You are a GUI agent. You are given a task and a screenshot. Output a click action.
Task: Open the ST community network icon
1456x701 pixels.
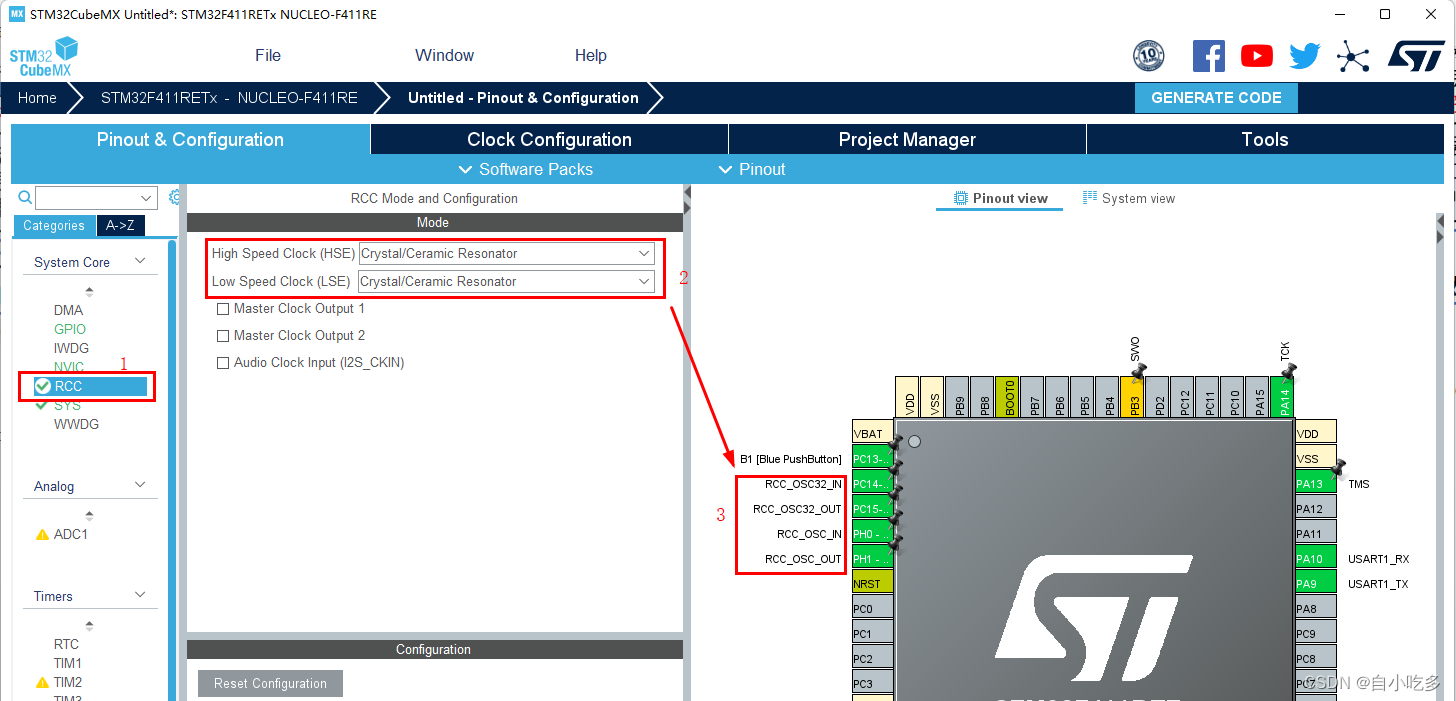(1353, 56)
